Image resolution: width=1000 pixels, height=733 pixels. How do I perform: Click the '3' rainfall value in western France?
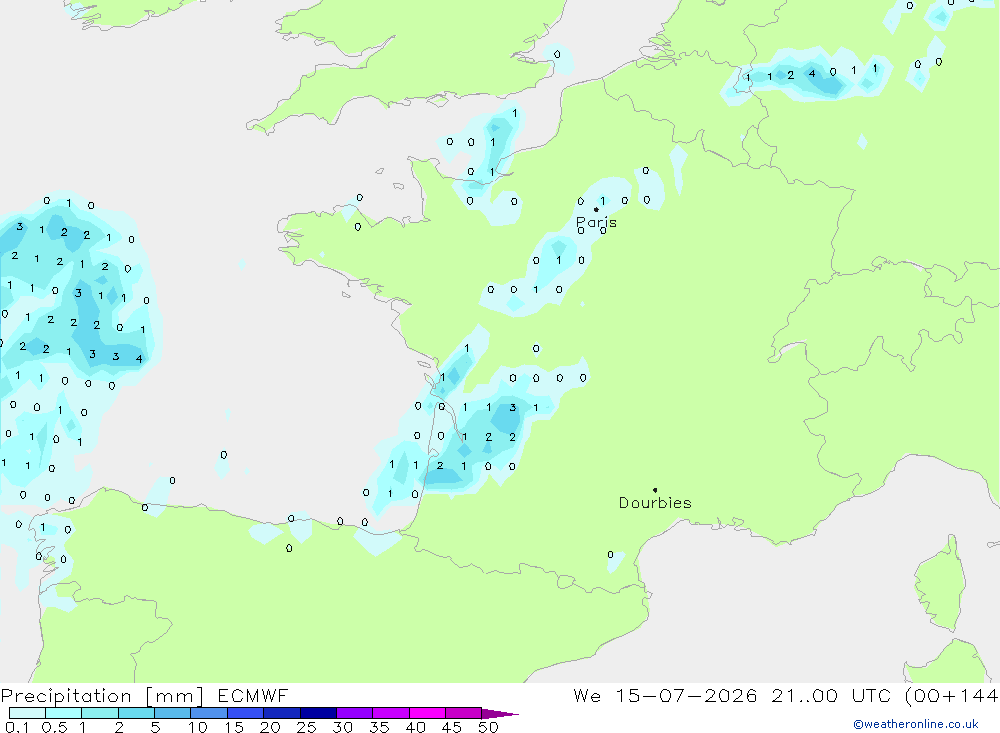tap(513, 407)
